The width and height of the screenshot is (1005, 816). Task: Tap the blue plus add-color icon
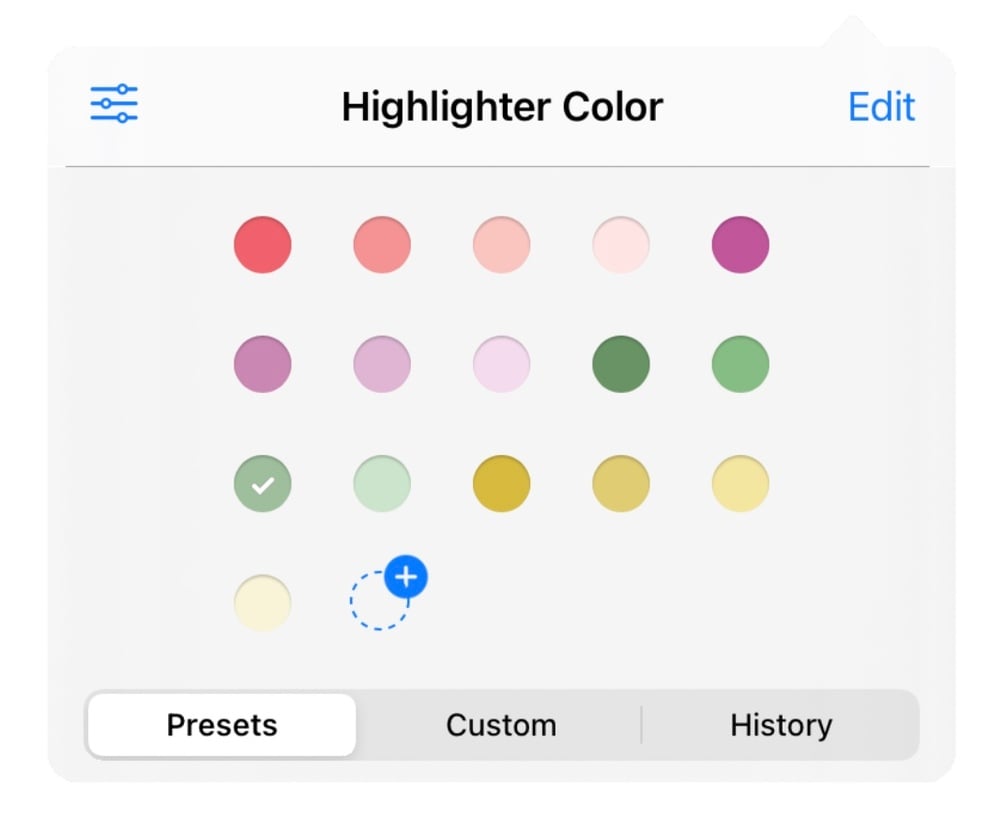coord(406,577)
